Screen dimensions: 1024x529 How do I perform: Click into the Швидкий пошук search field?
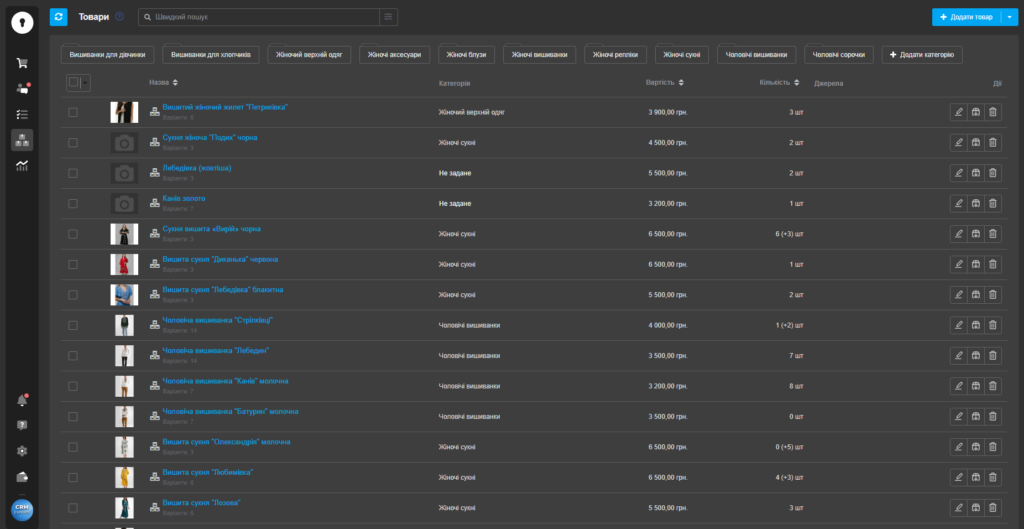[260, 17]
